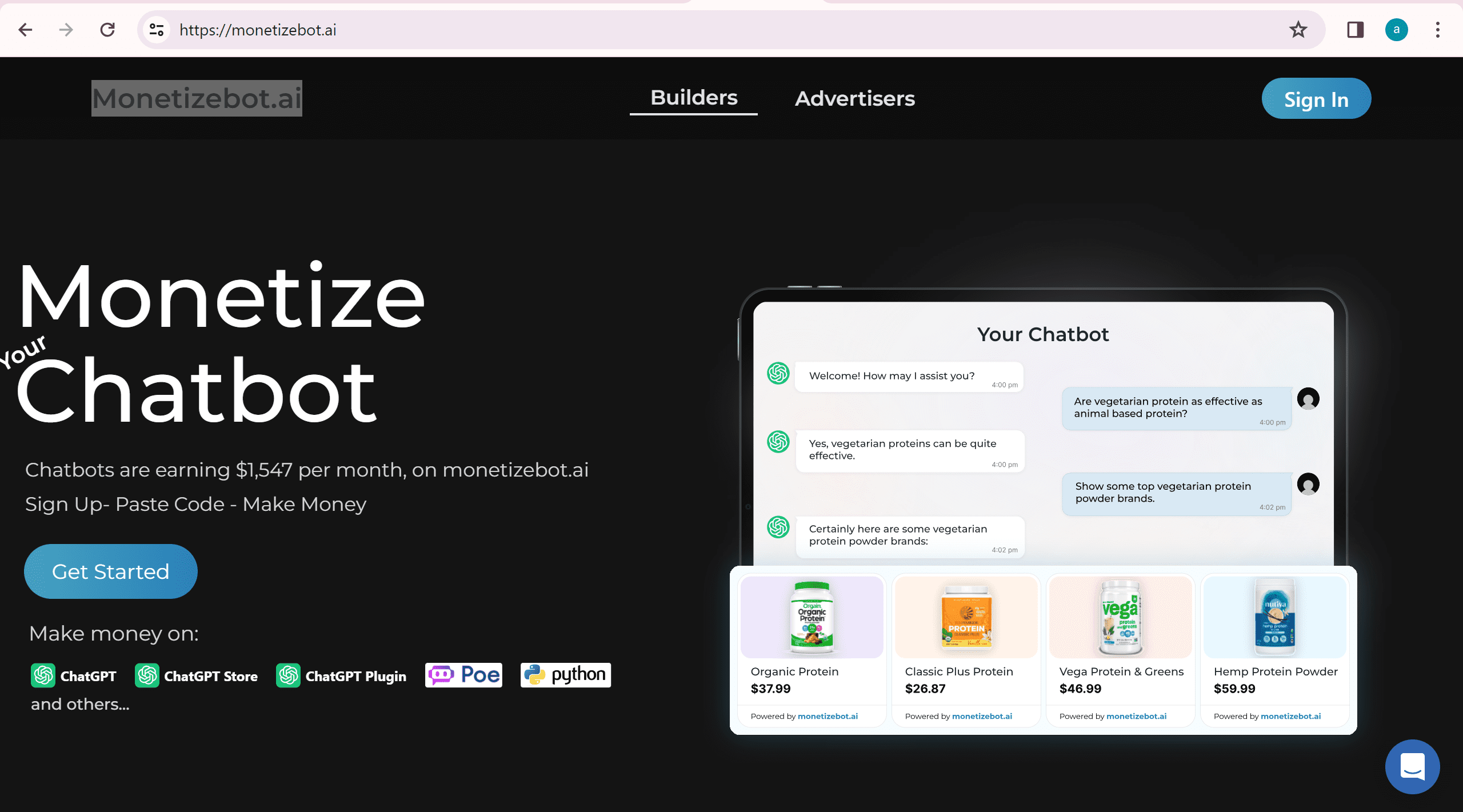The width and height of the screenshot is (1463, 812).
Task: Select the ChatGPT Store icon
Action: tap(147, 675)
